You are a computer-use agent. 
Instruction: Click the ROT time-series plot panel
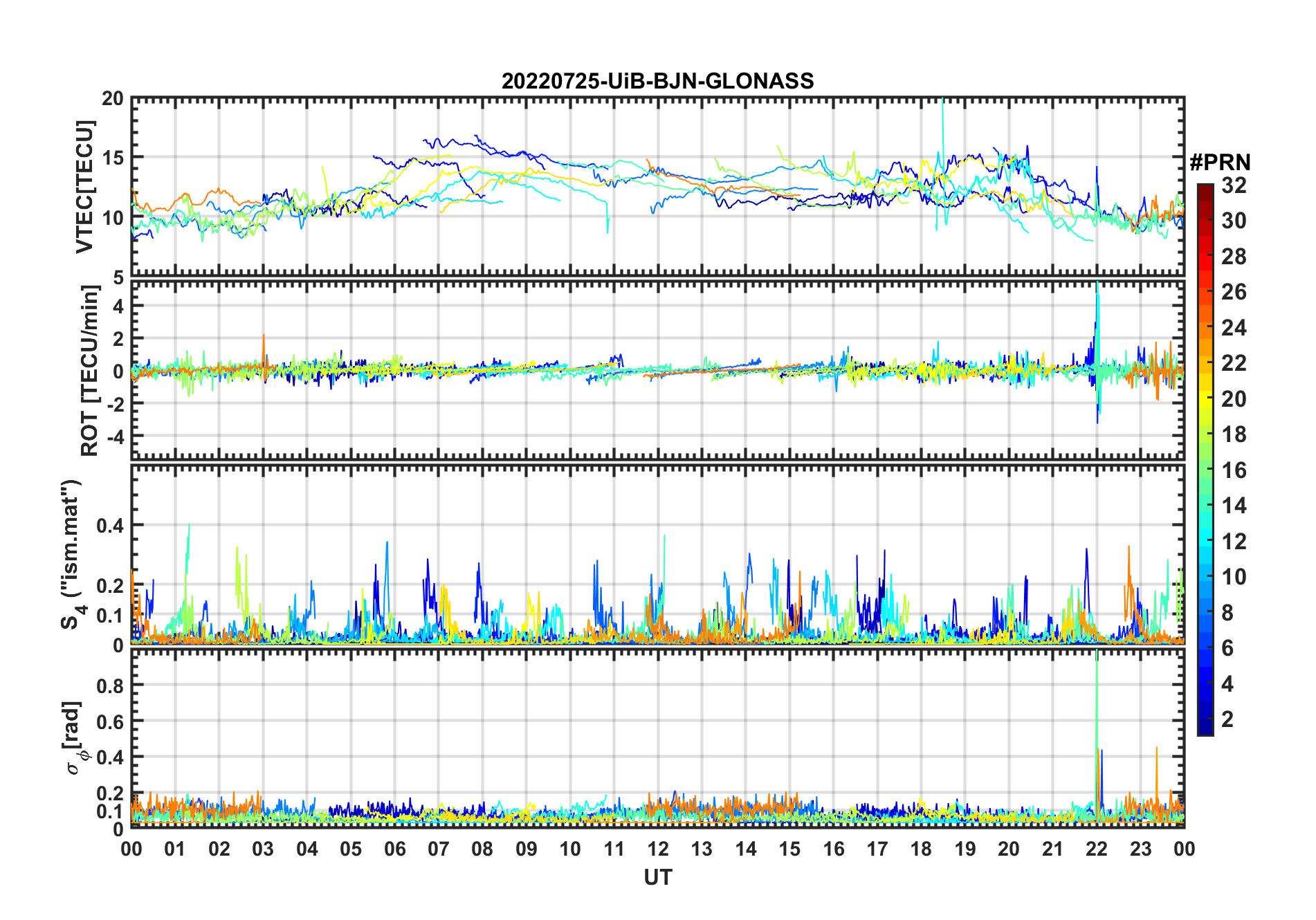tap(658, 370)
